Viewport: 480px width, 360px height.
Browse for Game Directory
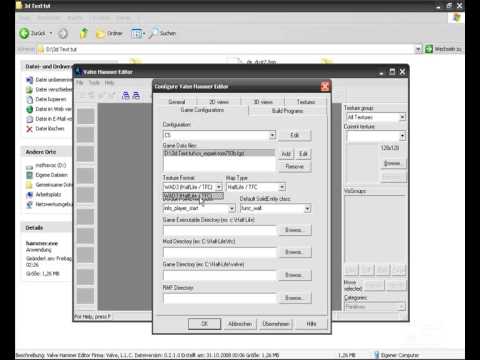295,275
